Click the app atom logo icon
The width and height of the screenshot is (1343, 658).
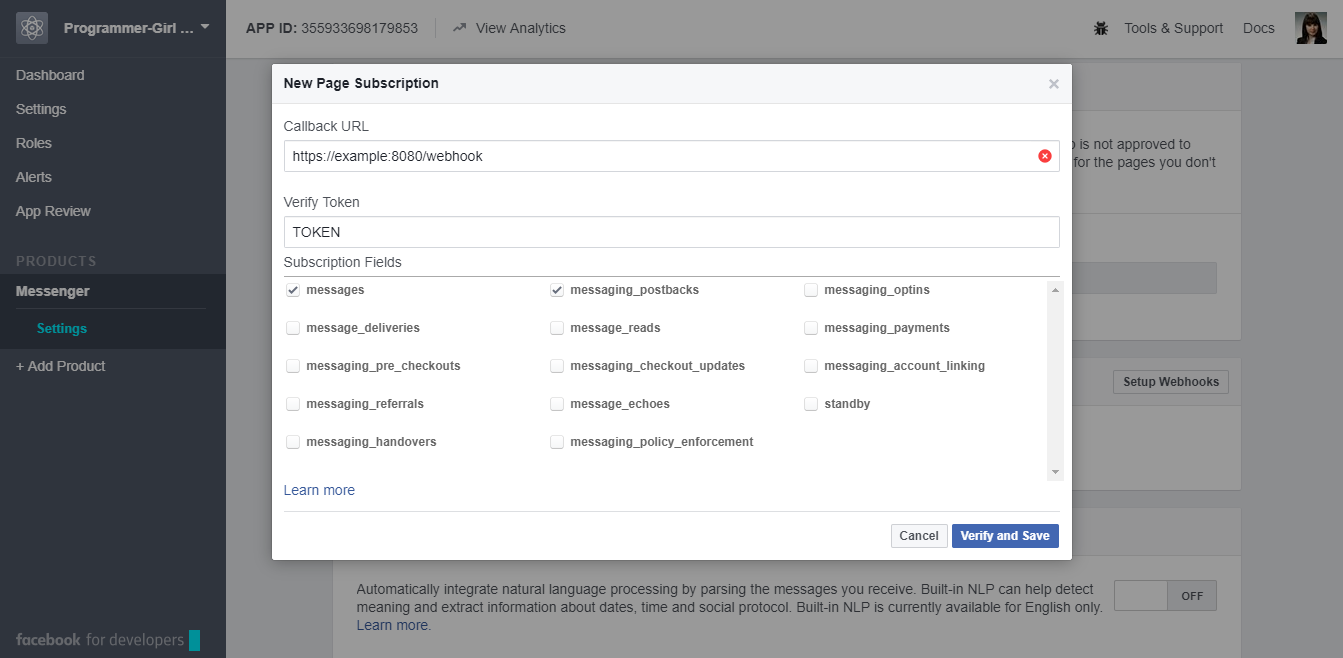click(32, 28)
